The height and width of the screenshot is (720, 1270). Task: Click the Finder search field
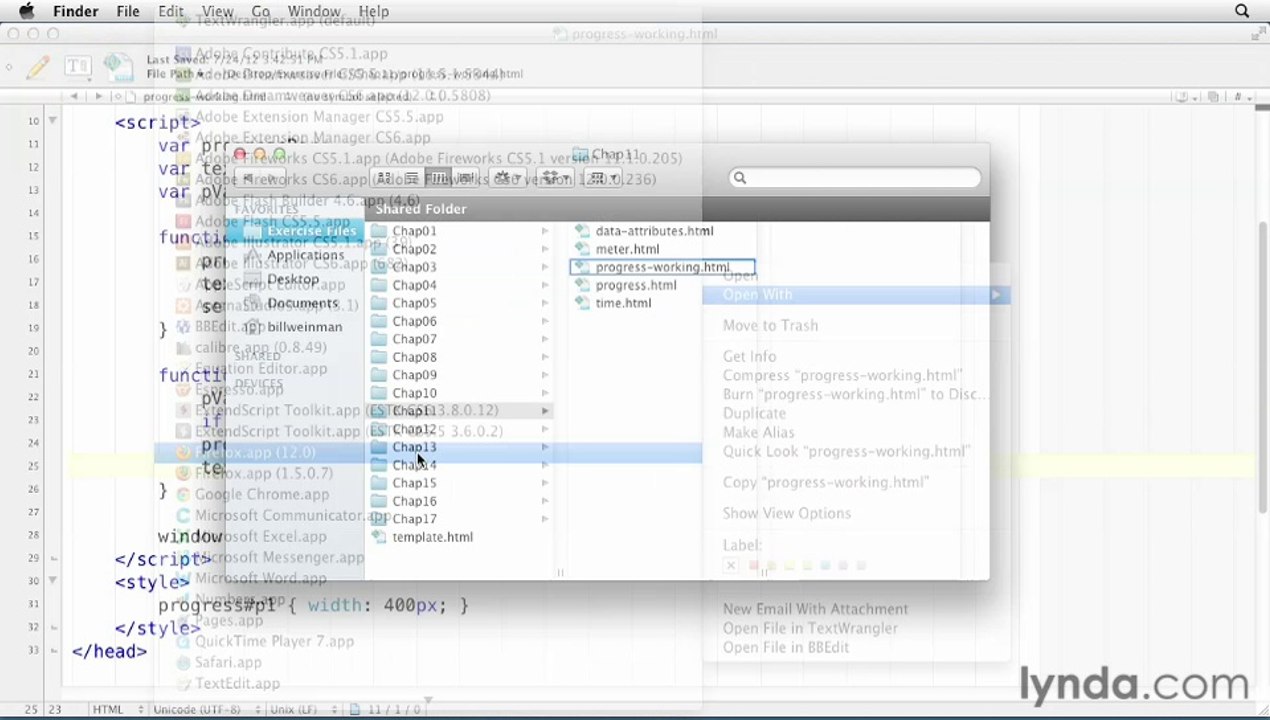click(x=855, y=178)
